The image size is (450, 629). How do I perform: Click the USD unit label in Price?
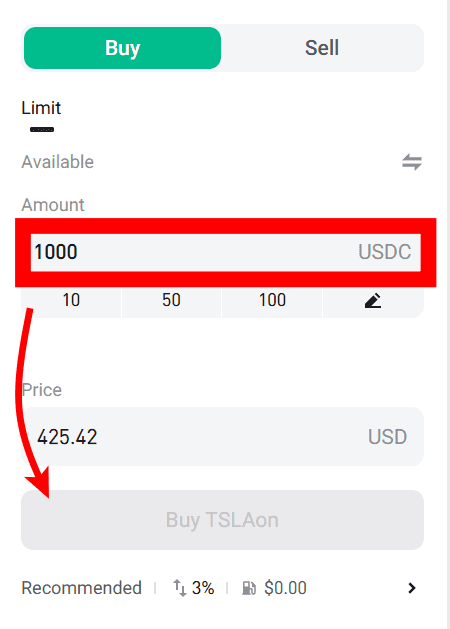coord(387,436)
